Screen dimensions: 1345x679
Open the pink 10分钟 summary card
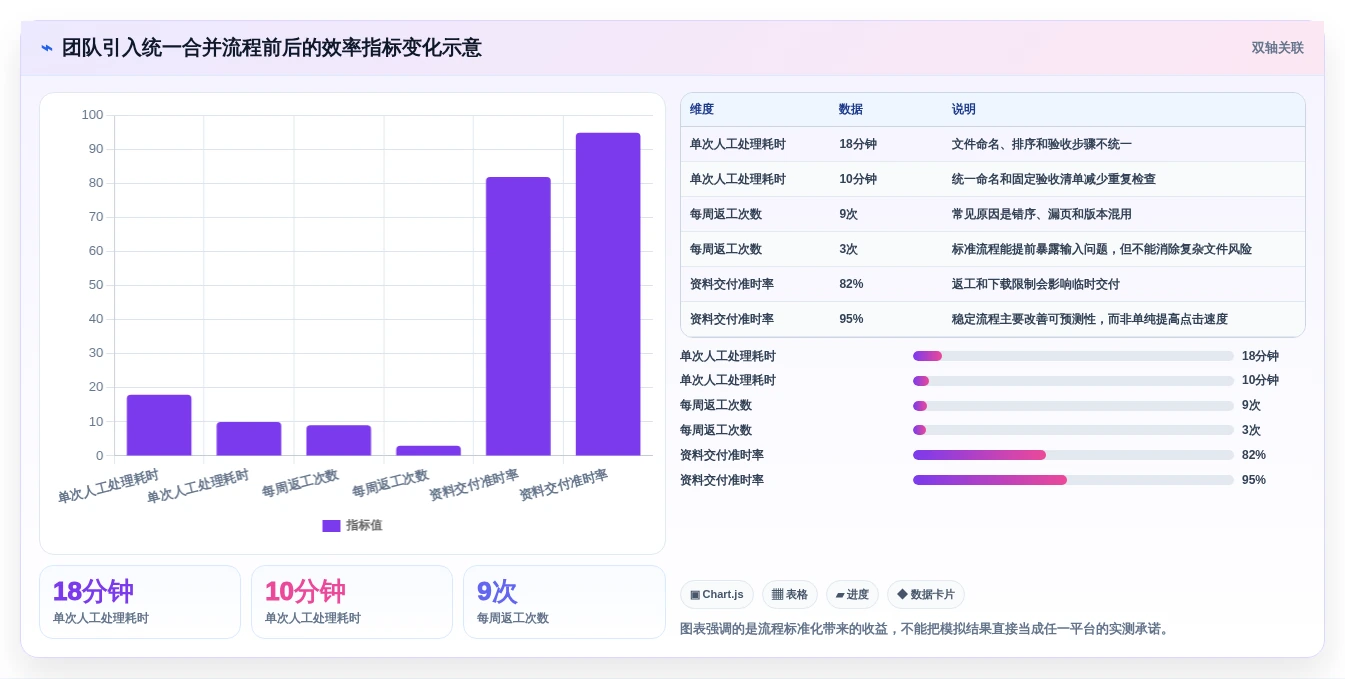click(x=352, y=602)
